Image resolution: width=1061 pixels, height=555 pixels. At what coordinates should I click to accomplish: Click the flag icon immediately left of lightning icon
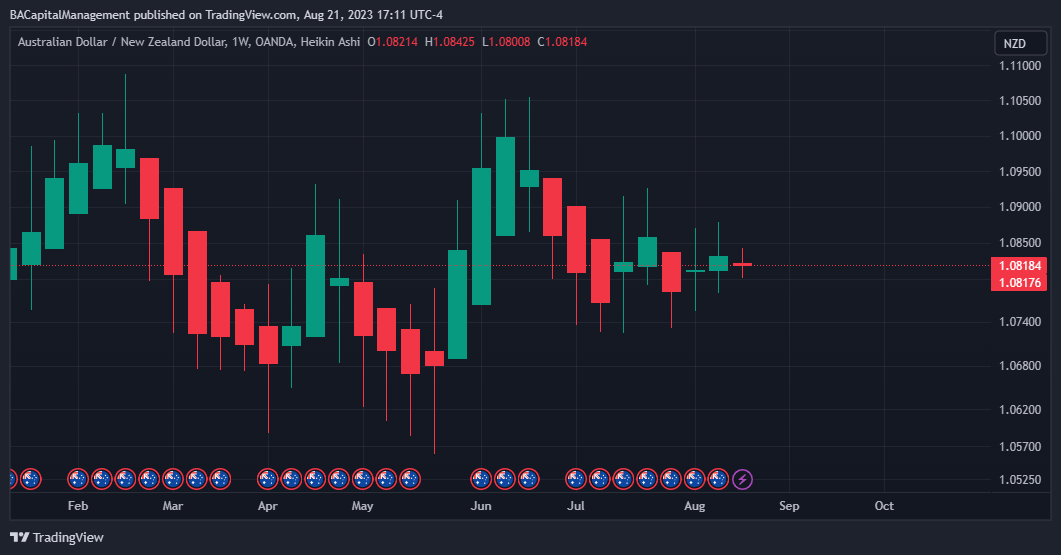click(x=718, y=479)
